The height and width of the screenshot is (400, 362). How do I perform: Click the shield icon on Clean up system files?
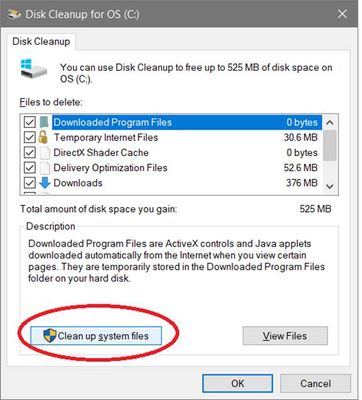(50, 335)
